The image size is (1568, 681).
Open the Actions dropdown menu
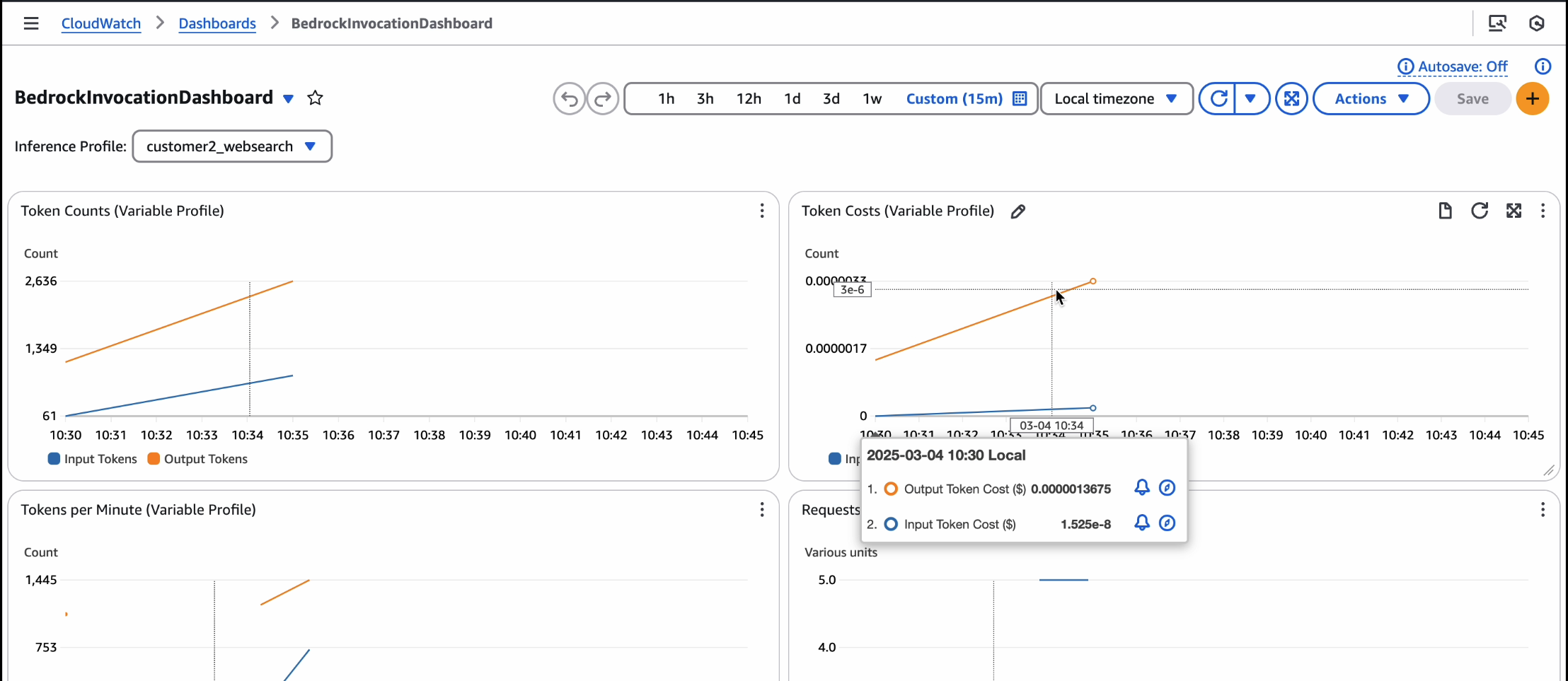1371,99
